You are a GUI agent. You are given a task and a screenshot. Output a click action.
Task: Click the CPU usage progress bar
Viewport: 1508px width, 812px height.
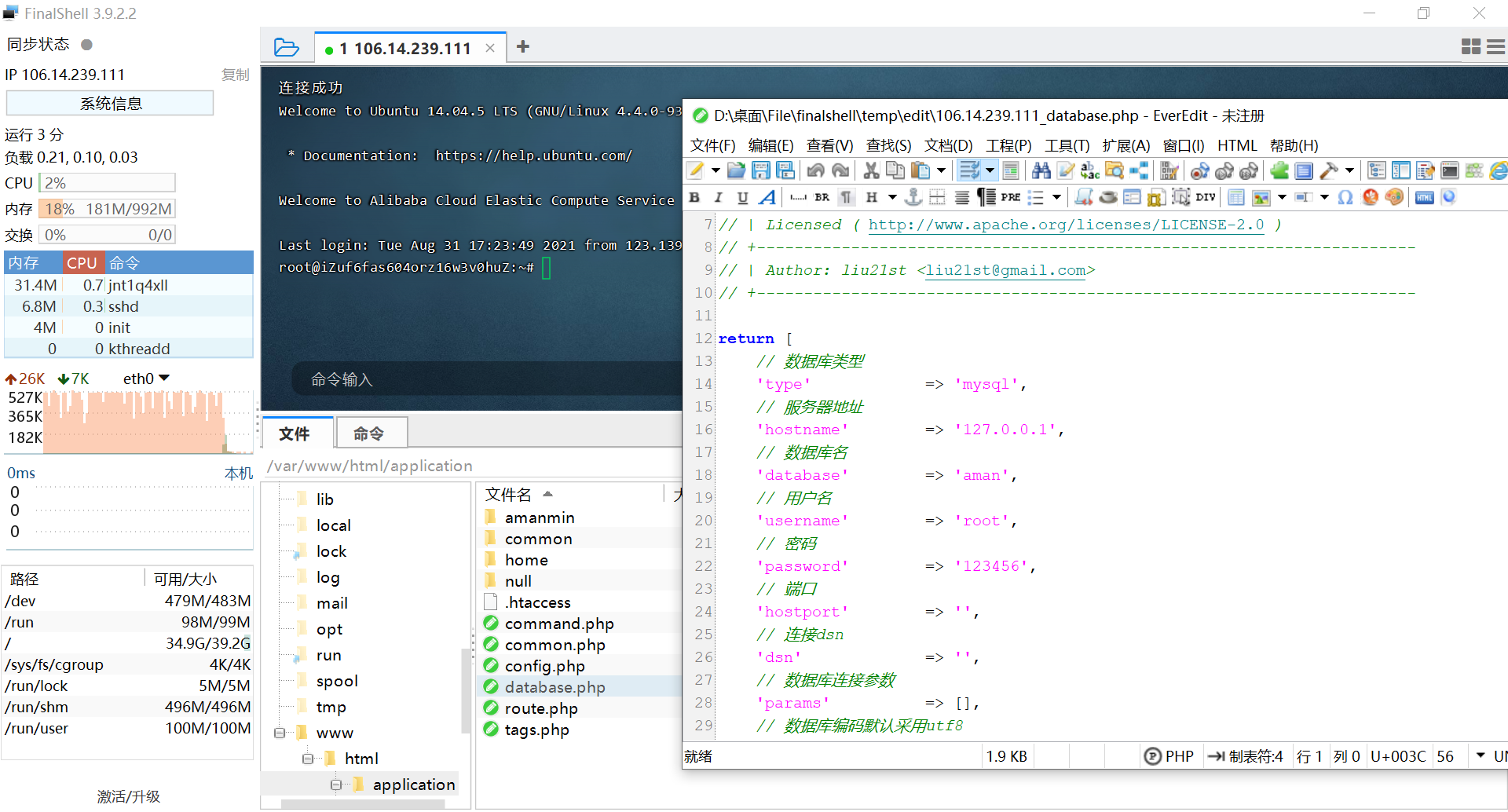(x=107, y=183)
